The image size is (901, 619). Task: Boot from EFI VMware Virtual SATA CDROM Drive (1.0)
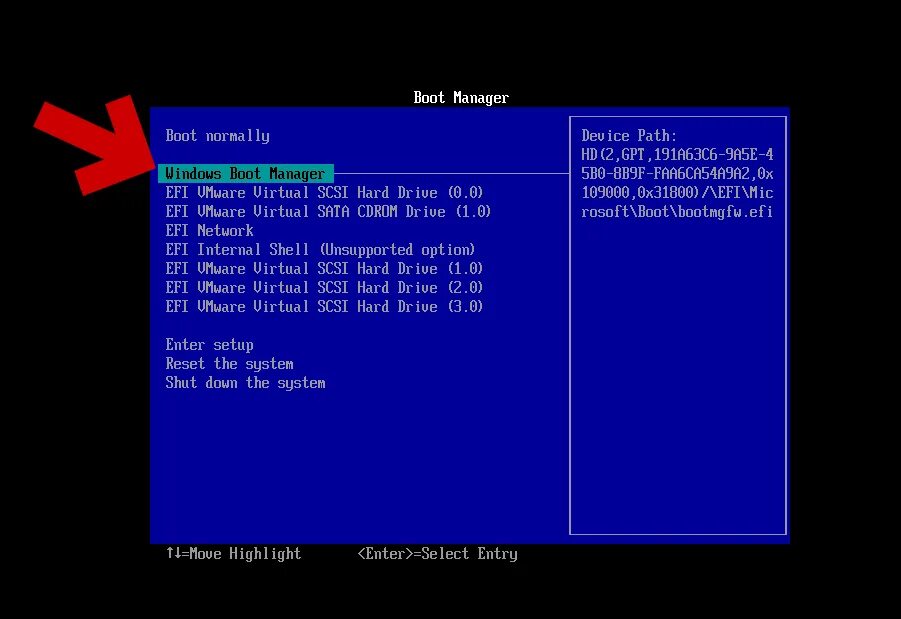tap(328, 211)
